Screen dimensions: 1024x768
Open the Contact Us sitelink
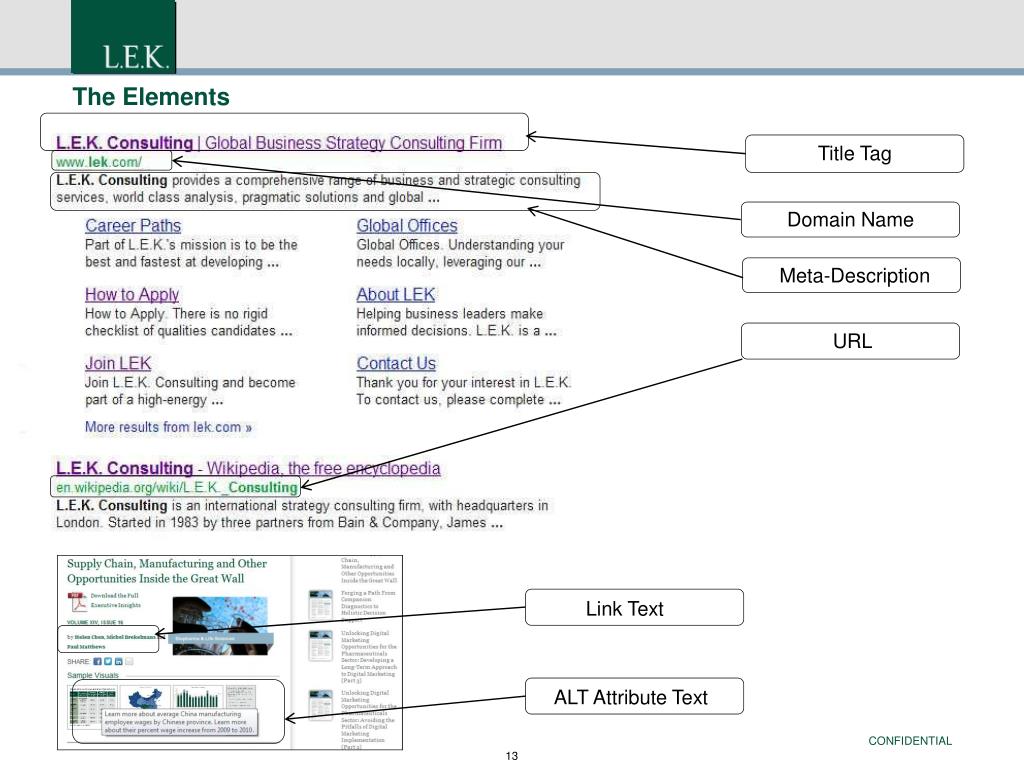pos(396,363)
